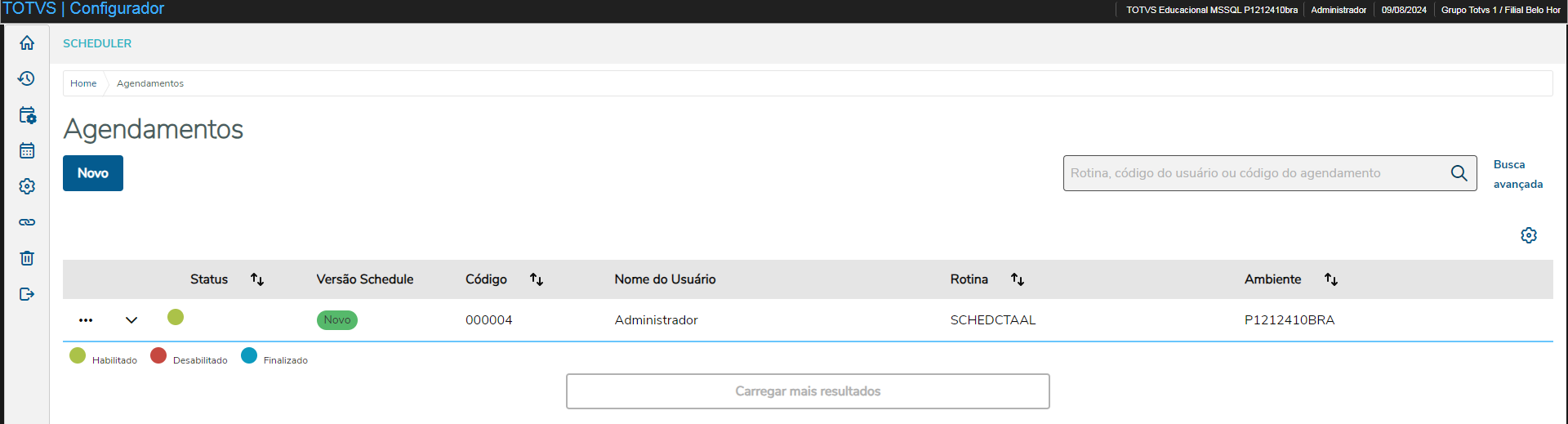Click the chain link icon in sidebar
Viewport: 1568px width, 424px height.
point(27,222)
